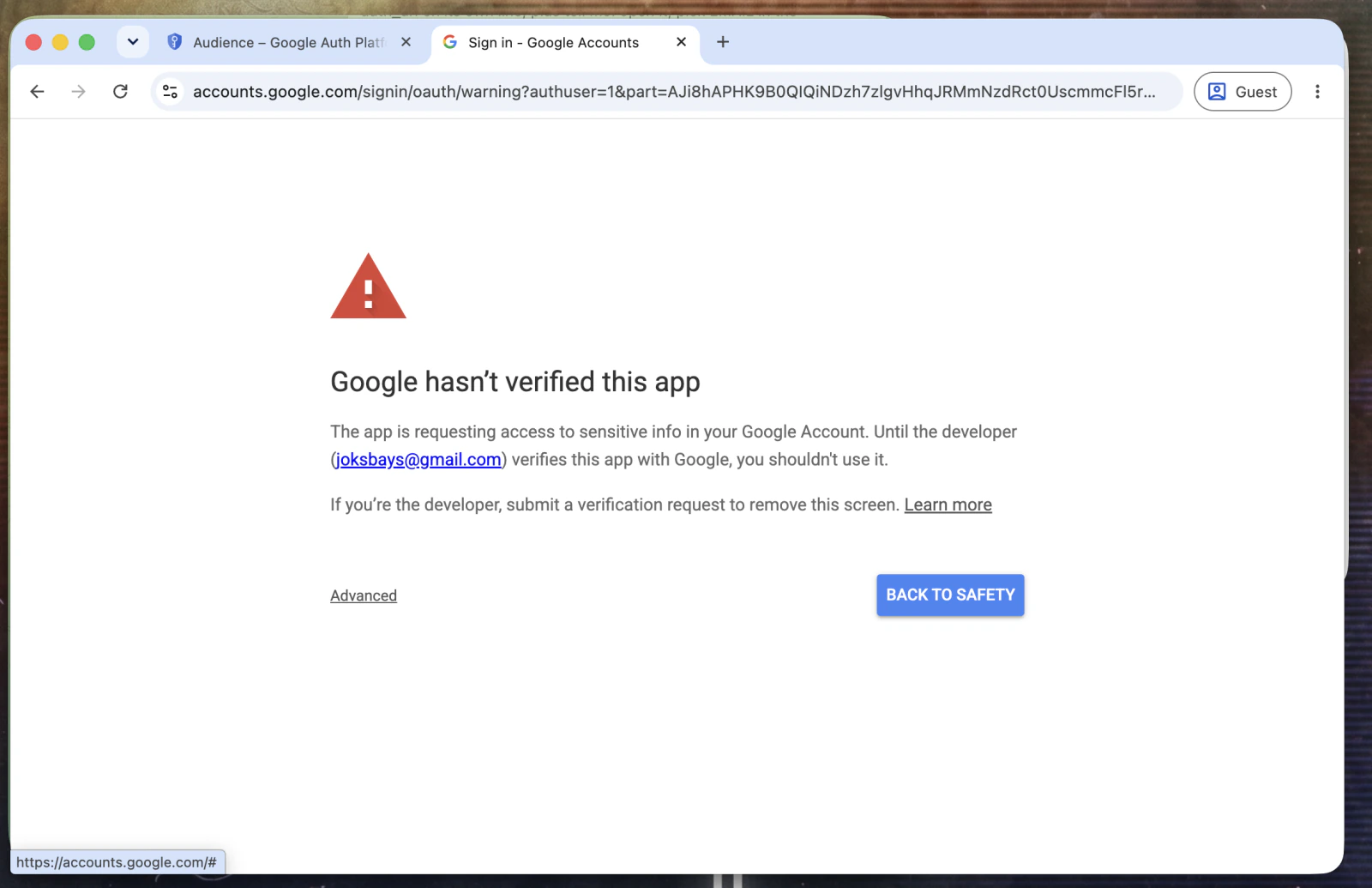Click the red warning triangle icon

pos(368,287)
